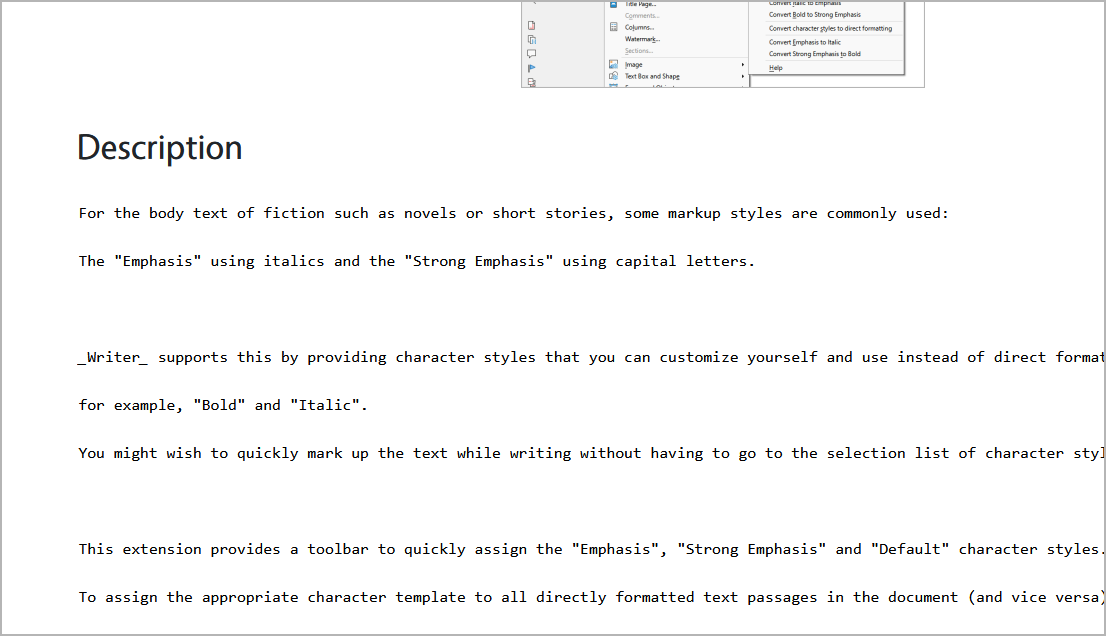Select the Watermark... menu item

(x=642, y=39)
